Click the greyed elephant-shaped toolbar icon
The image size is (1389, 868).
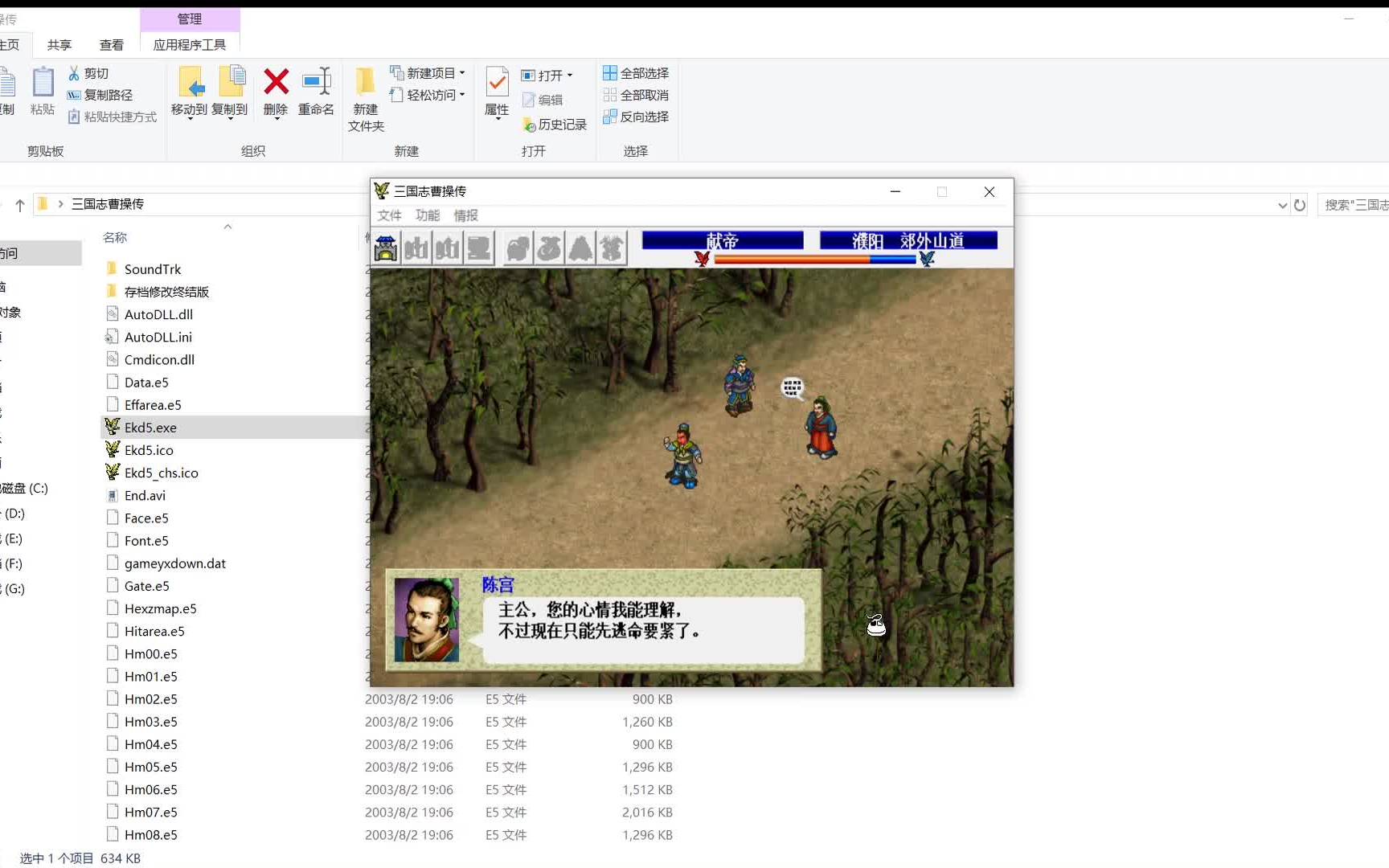coord(518,248)
